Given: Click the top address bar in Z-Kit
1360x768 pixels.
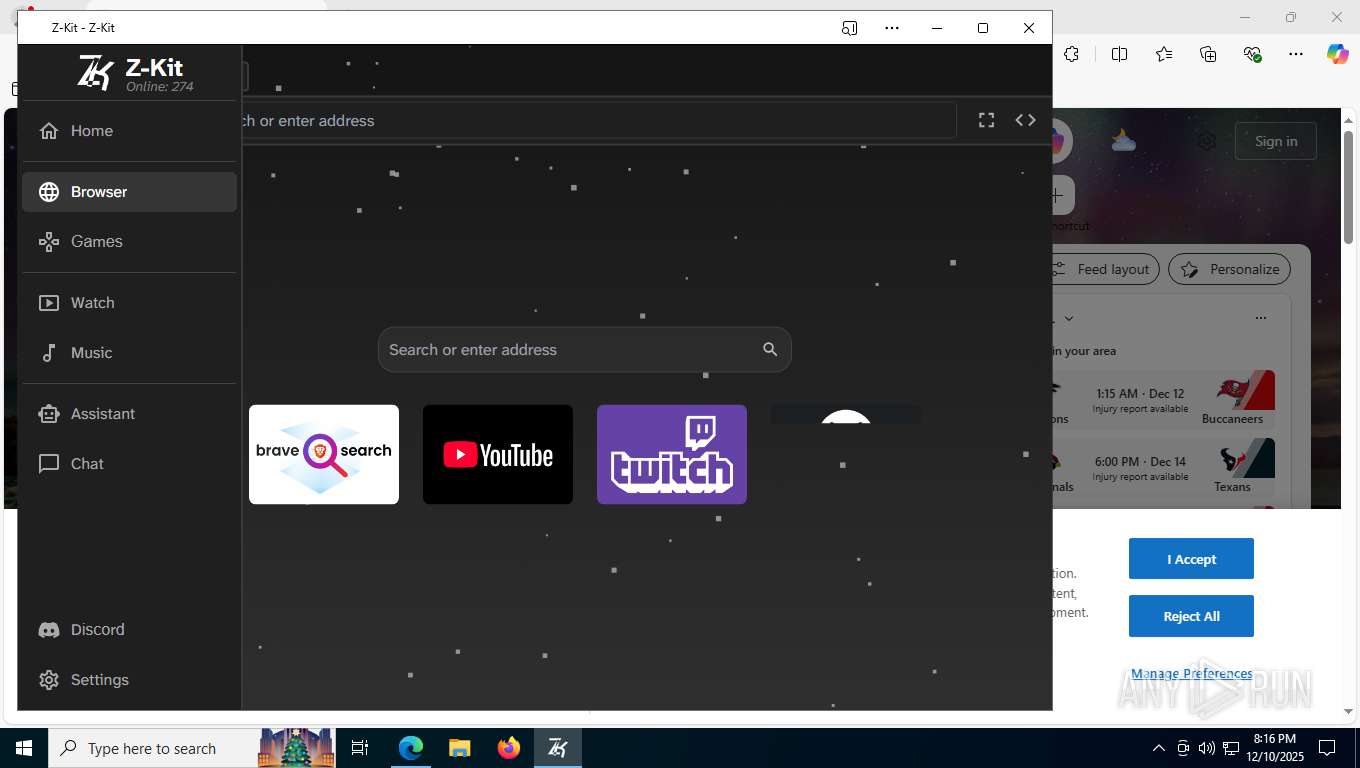Looking at the screenshot, I should [598, 120].
